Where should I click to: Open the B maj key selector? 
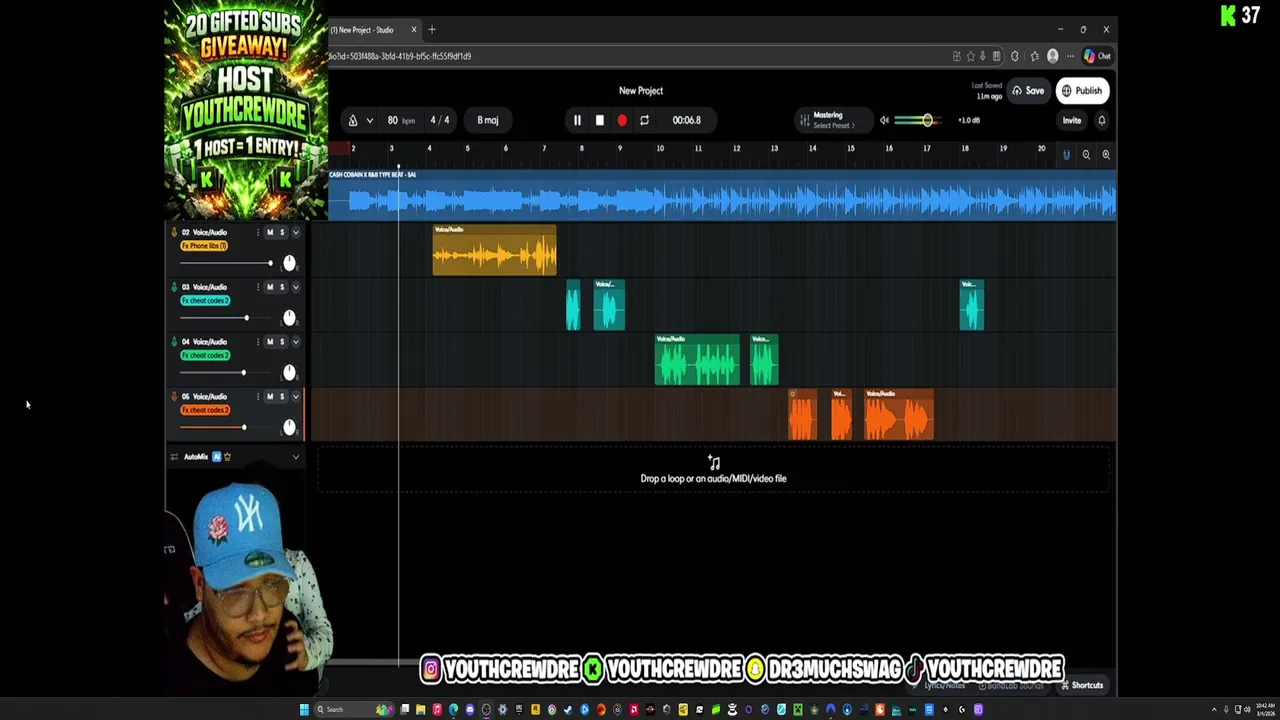pos(487,120)
